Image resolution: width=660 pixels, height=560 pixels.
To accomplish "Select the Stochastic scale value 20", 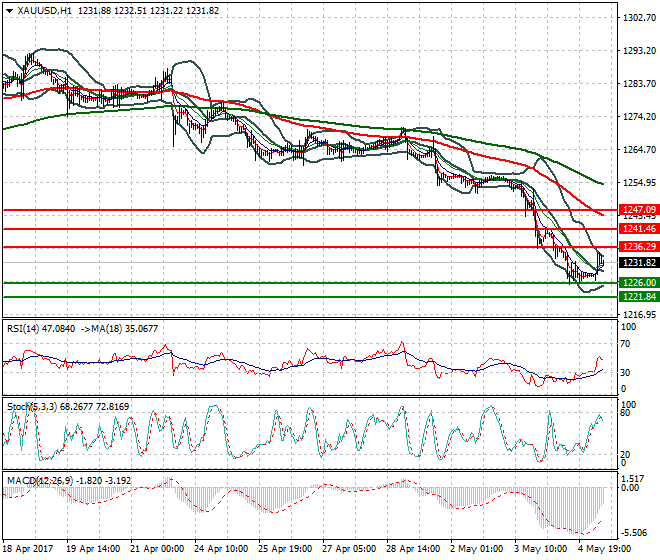I will click(x=625, y=454).
